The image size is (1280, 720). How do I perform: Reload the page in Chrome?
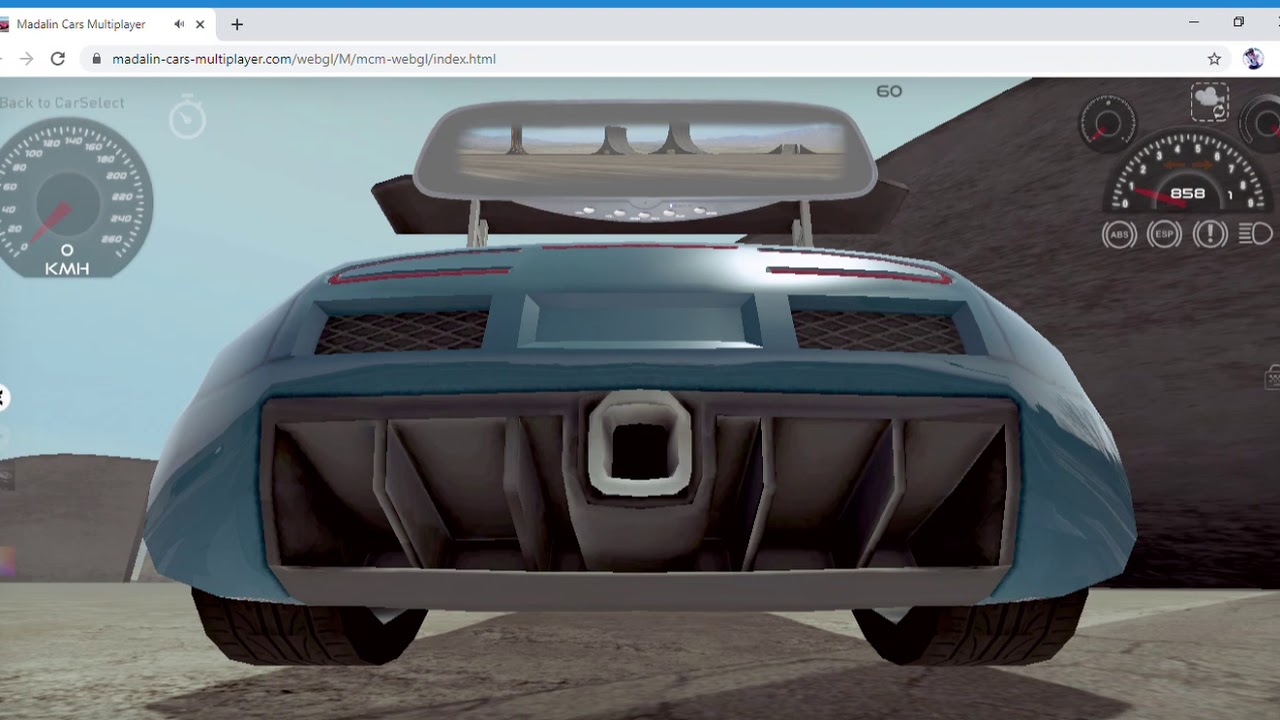58,59
